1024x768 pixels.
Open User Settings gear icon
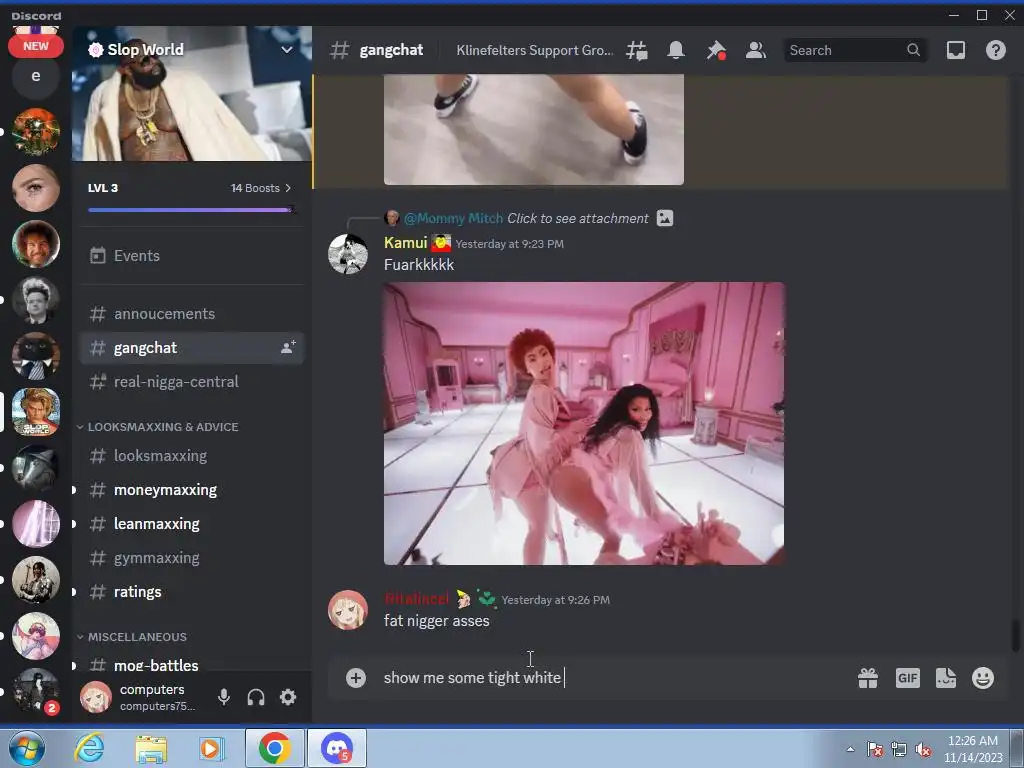pyautogui.click(x=288, y=697)
